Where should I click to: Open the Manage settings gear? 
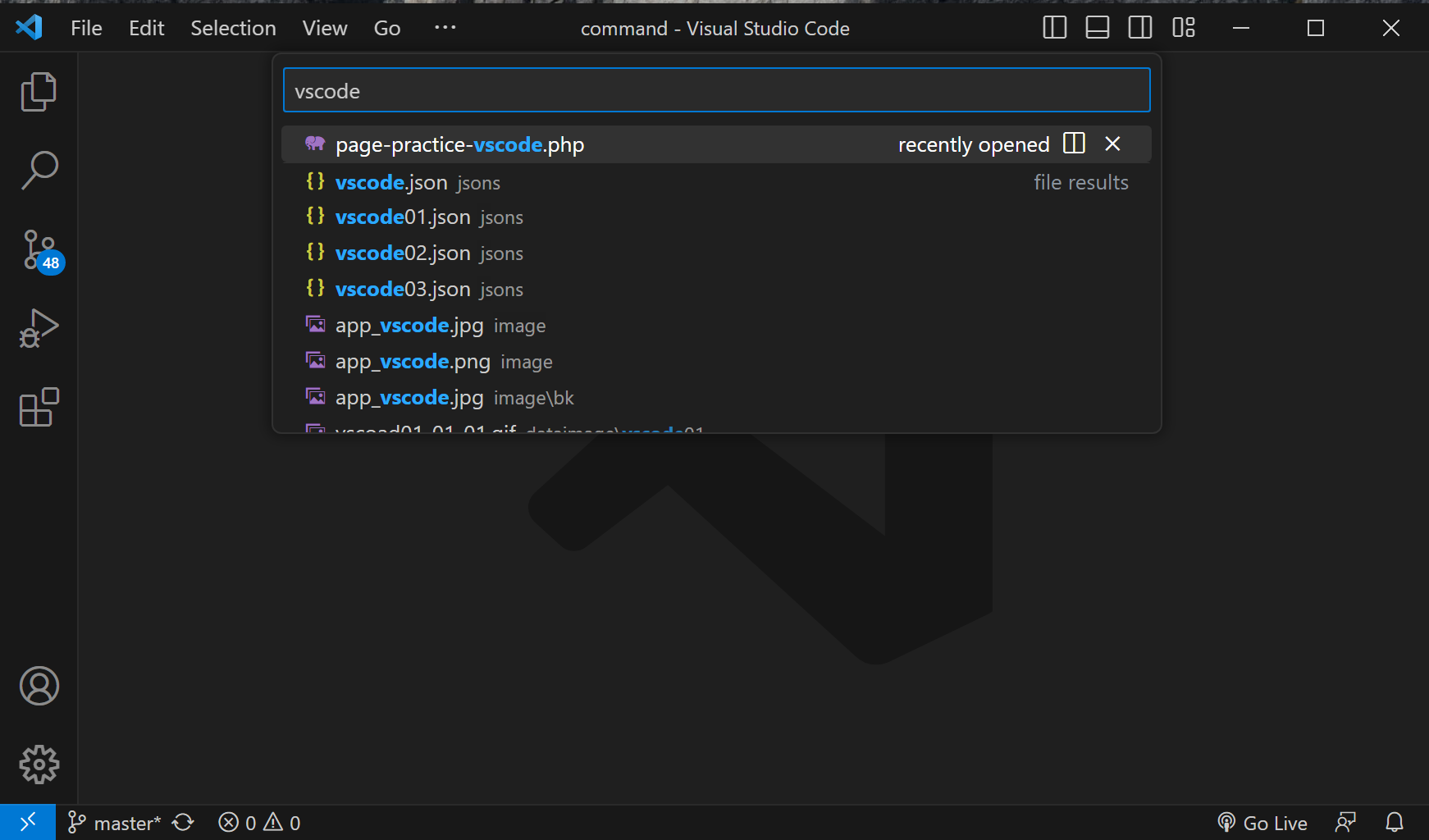38,764
